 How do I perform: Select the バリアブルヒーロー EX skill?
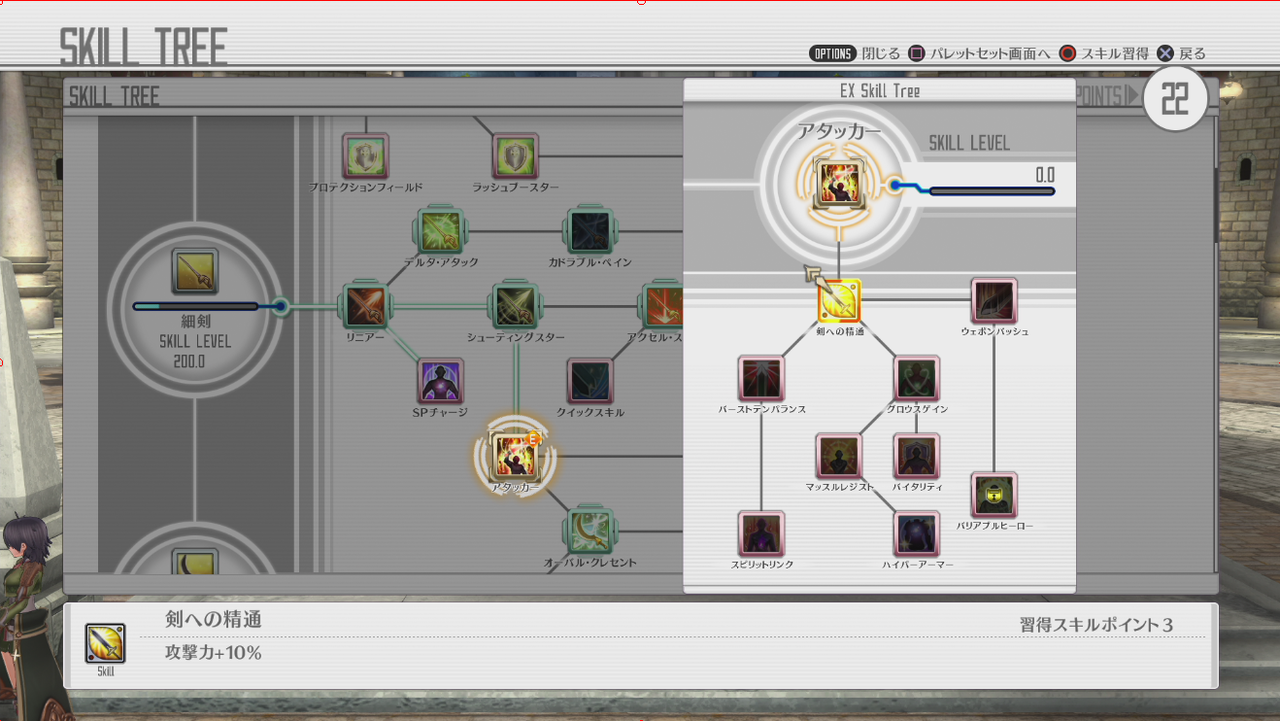coord(994,496)
